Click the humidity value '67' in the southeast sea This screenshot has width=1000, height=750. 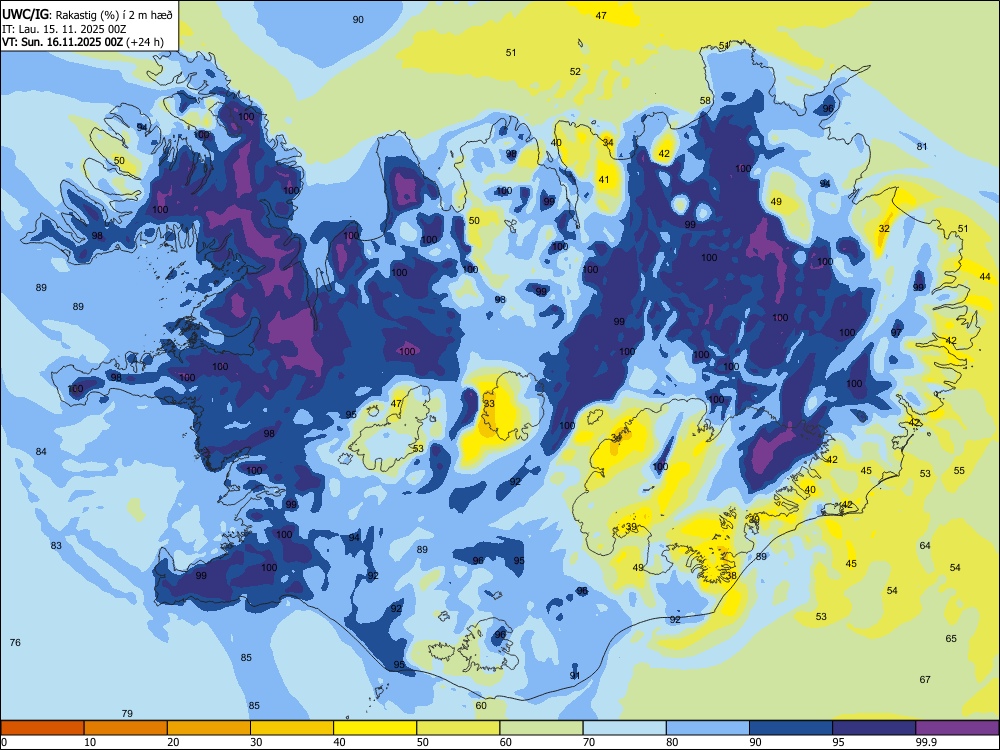pos(925,679)
